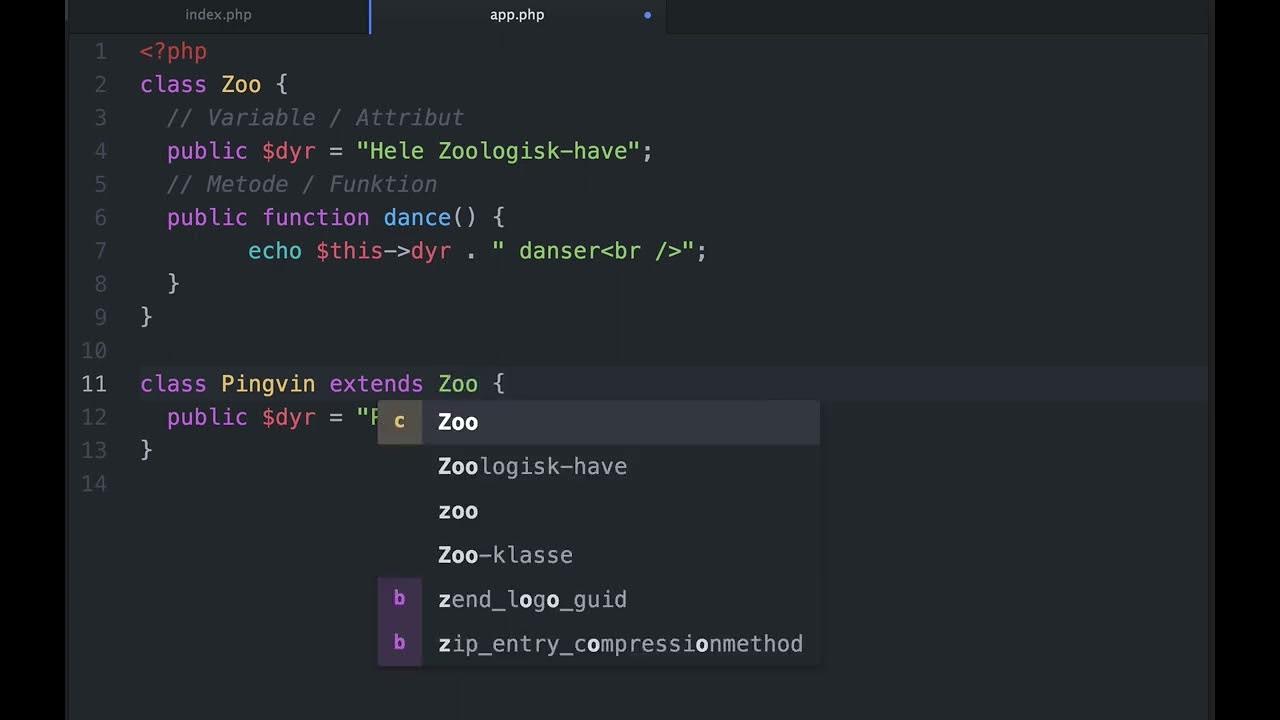Click the unsaved changes dot on app.php tab

[x=647, y=15]
